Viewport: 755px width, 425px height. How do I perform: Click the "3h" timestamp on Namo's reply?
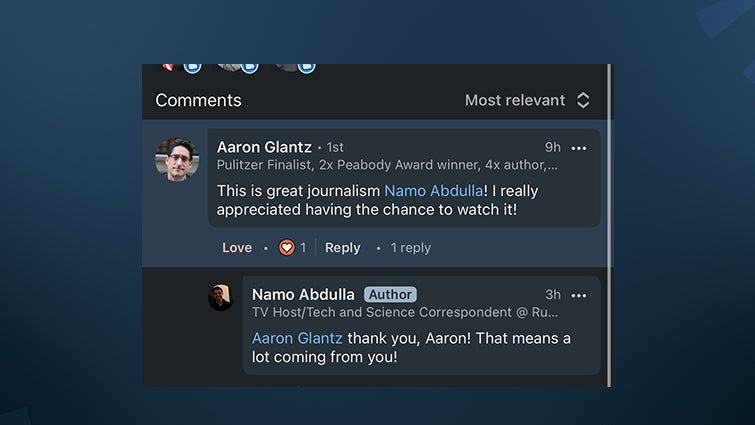(x=553, y=294)
